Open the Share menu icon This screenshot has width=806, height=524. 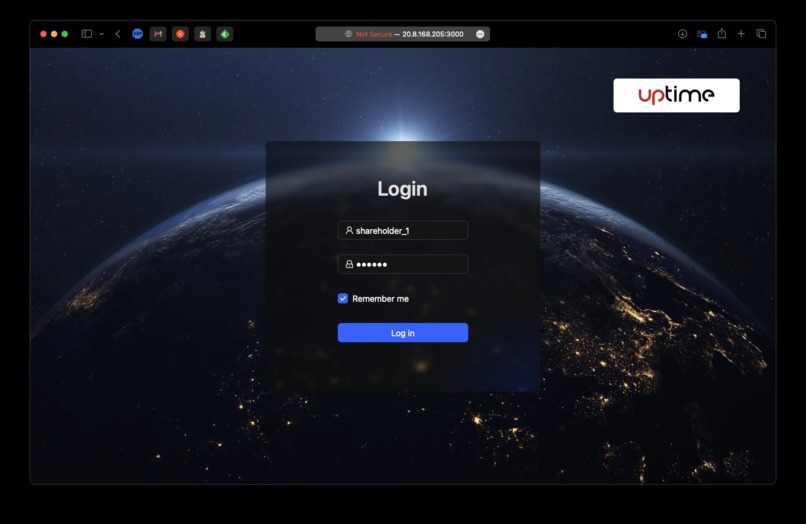click(722, 33)
